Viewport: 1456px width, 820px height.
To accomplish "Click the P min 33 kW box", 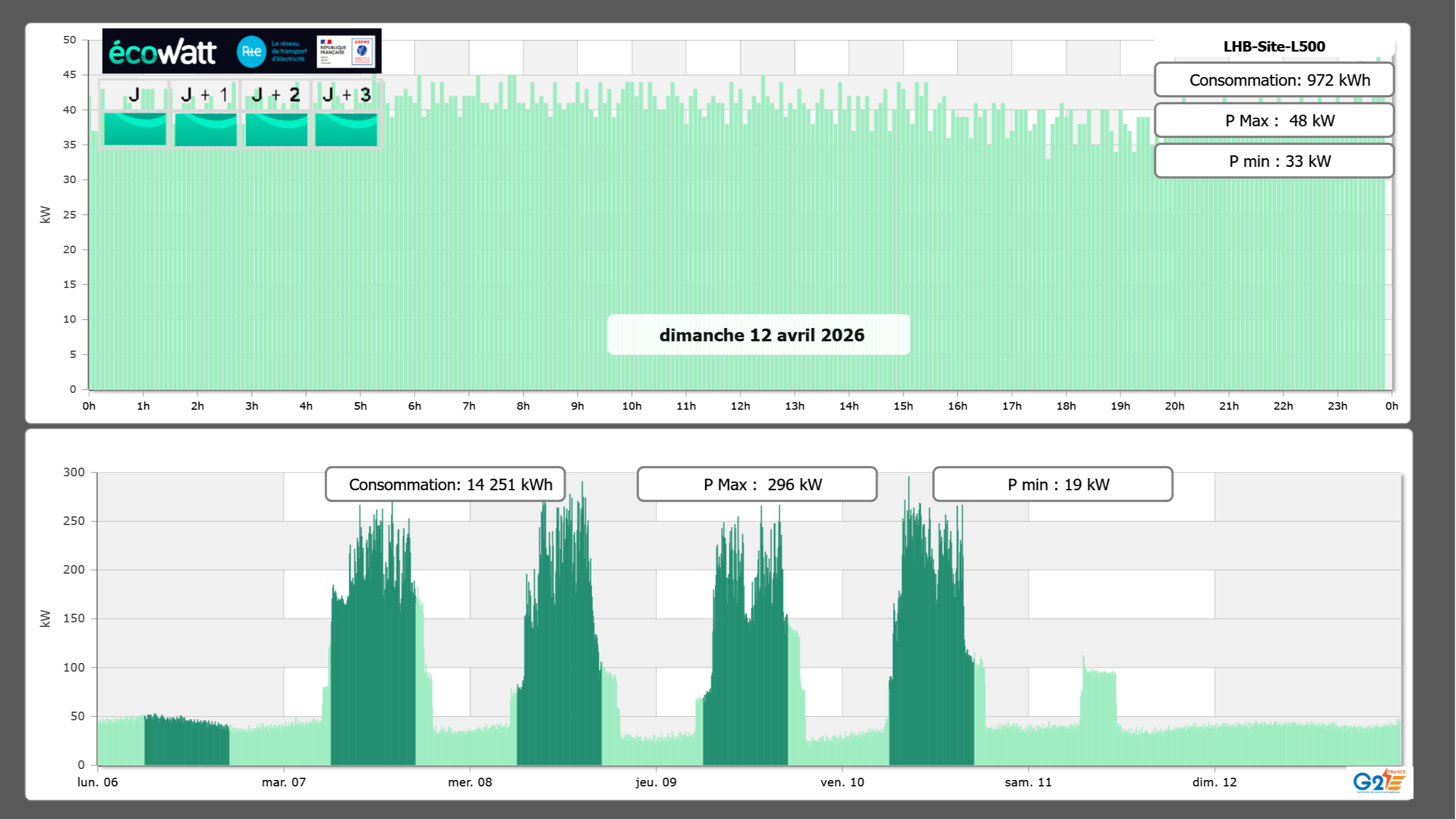I will coord(1273,161).
